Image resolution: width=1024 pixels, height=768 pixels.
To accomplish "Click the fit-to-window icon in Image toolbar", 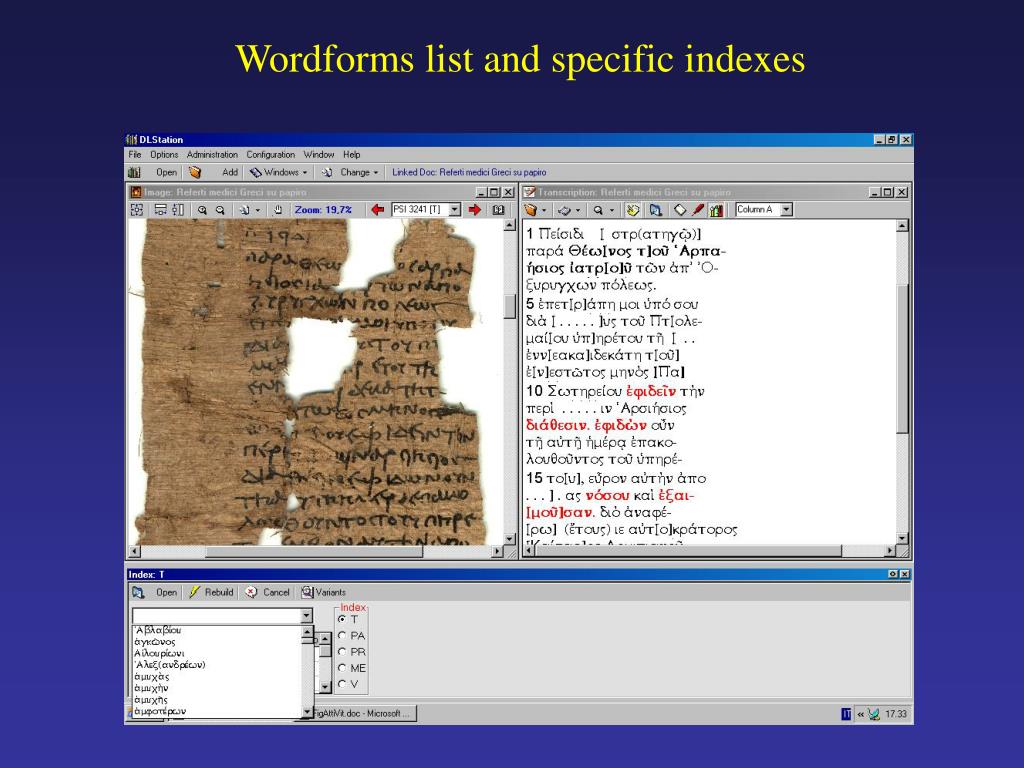I will coord(137,210).
